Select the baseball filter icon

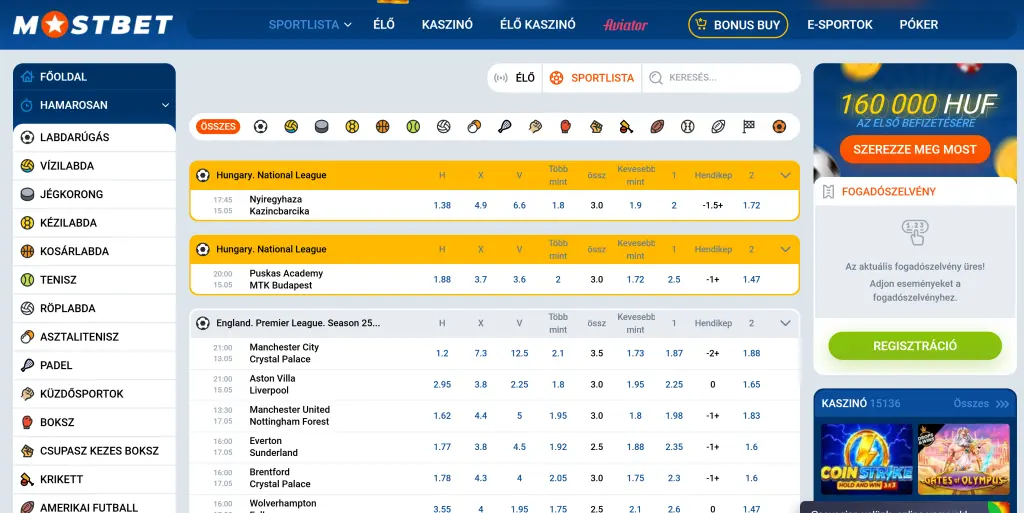pos(688,127)
